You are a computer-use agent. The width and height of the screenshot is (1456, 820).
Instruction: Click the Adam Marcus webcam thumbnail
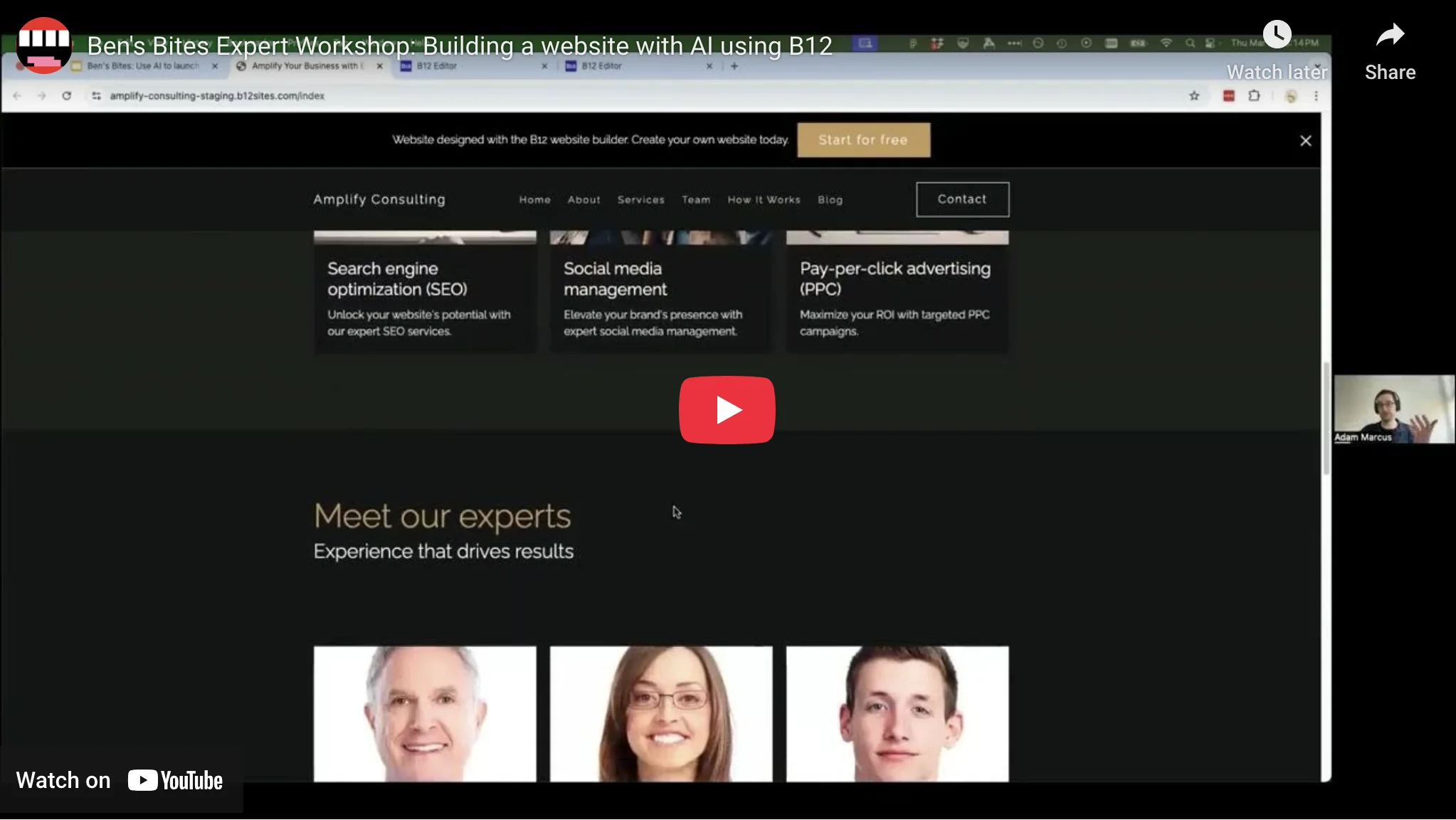coord(1393,409)
